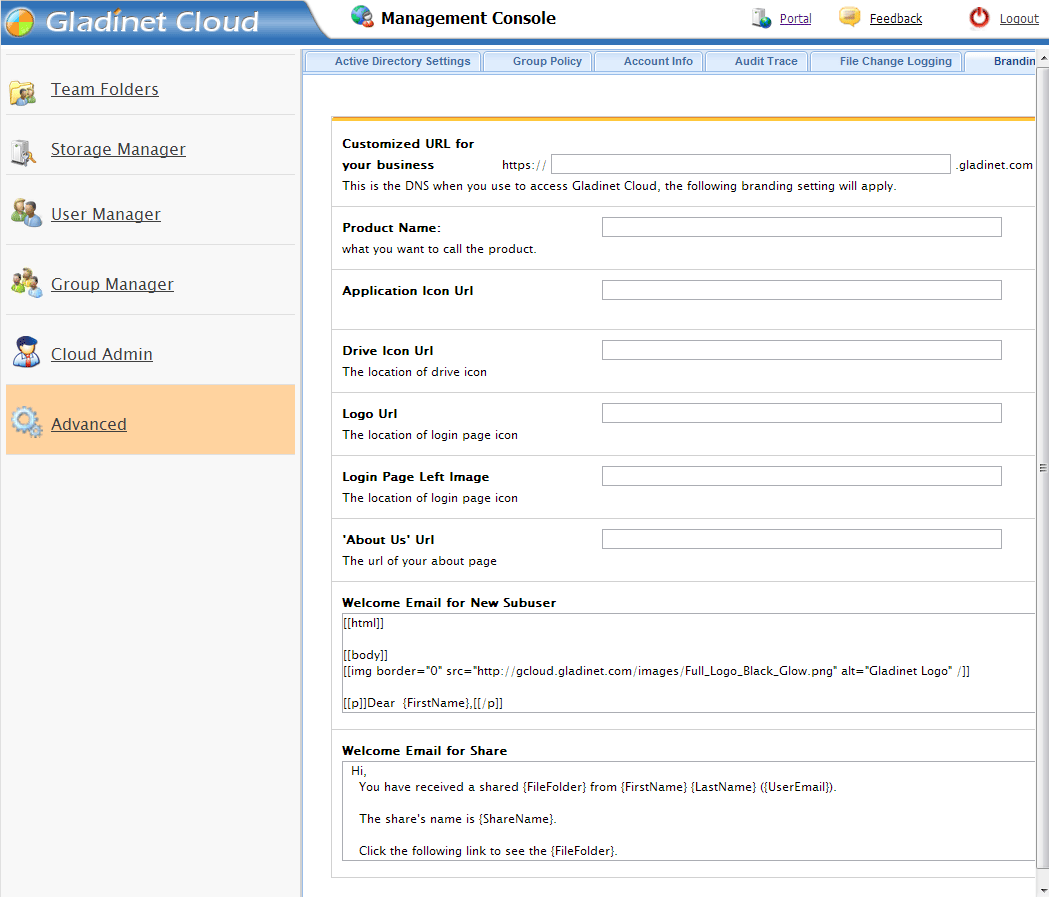
Task: Switch to the Account Info tab
Action: pos(649,62)
